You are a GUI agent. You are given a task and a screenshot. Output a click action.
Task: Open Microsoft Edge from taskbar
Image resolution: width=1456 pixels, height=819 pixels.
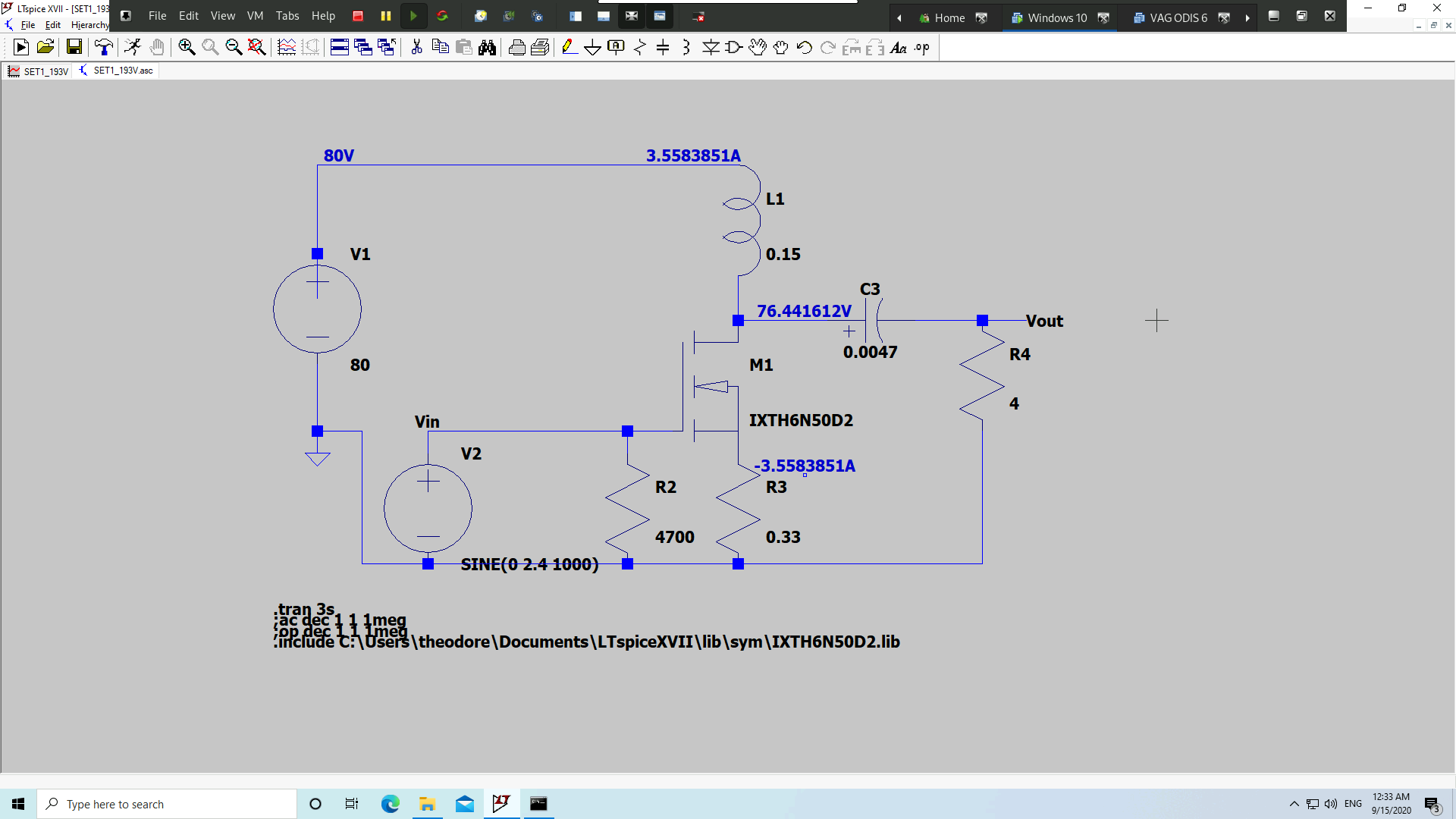tap(390, 804)
